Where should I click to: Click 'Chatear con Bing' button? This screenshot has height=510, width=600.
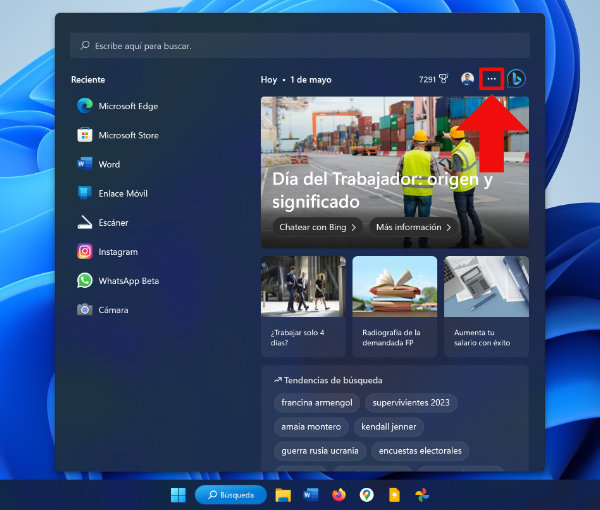pos(318,227)
